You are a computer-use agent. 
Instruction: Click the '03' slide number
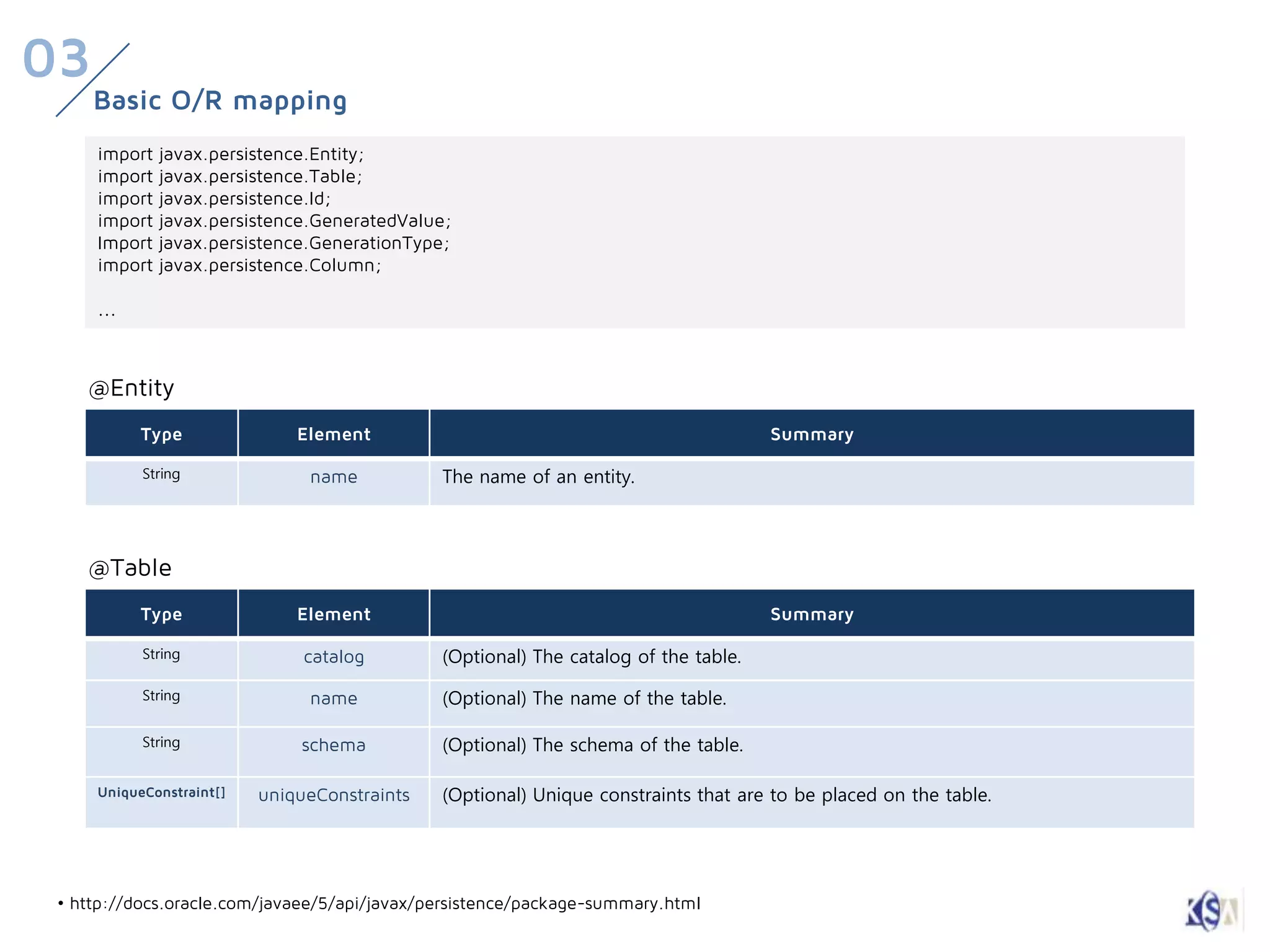click(x=56, y=59)
